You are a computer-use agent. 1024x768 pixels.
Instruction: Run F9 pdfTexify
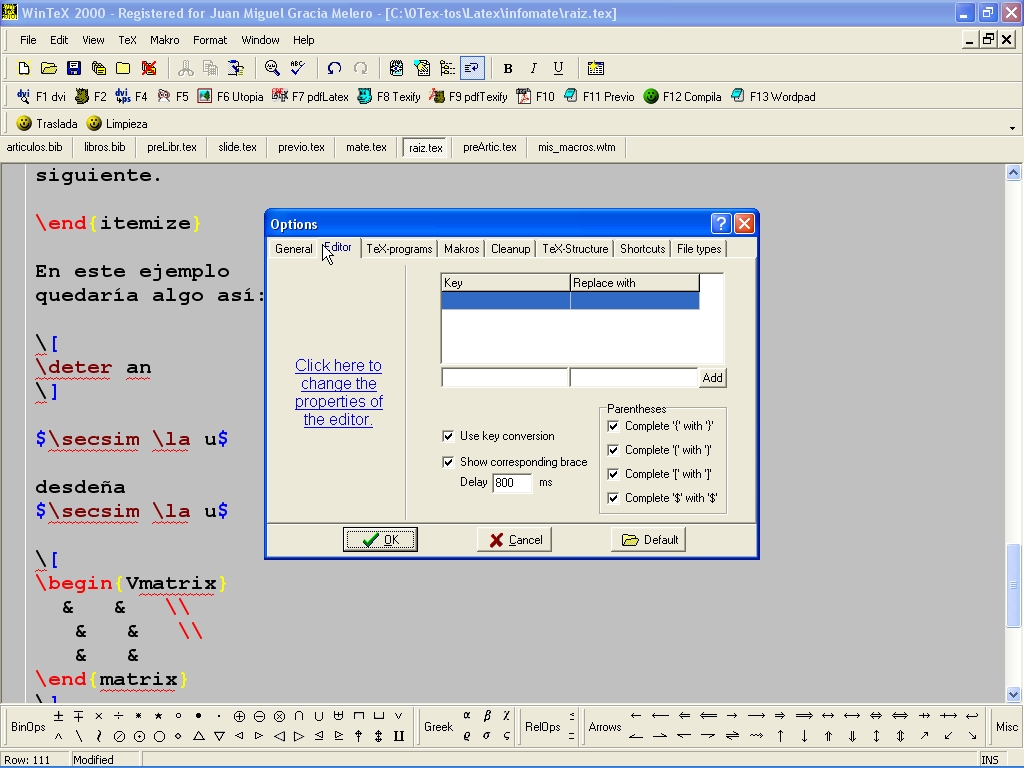tap(468, 97)
